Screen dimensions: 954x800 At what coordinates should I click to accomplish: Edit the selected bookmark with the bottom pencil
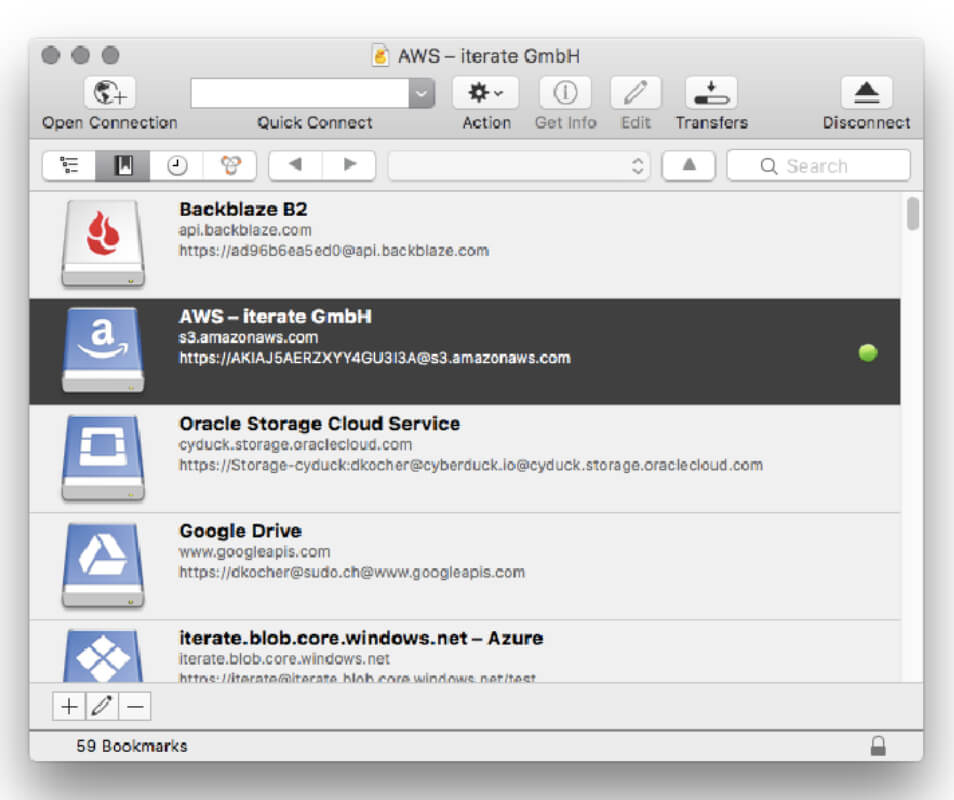102,706
